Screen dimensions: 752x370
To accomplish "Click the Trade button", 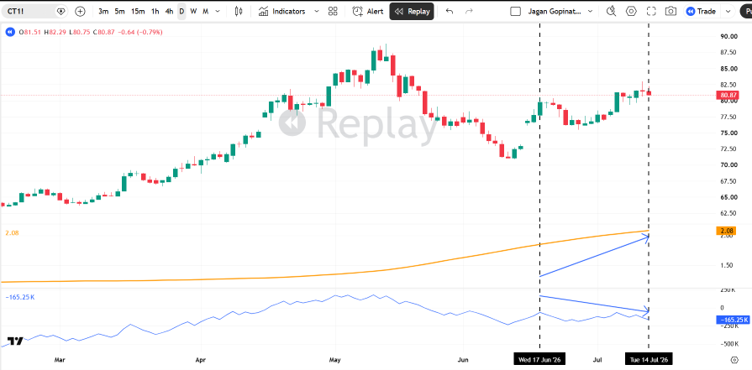I will coord(701,12).
